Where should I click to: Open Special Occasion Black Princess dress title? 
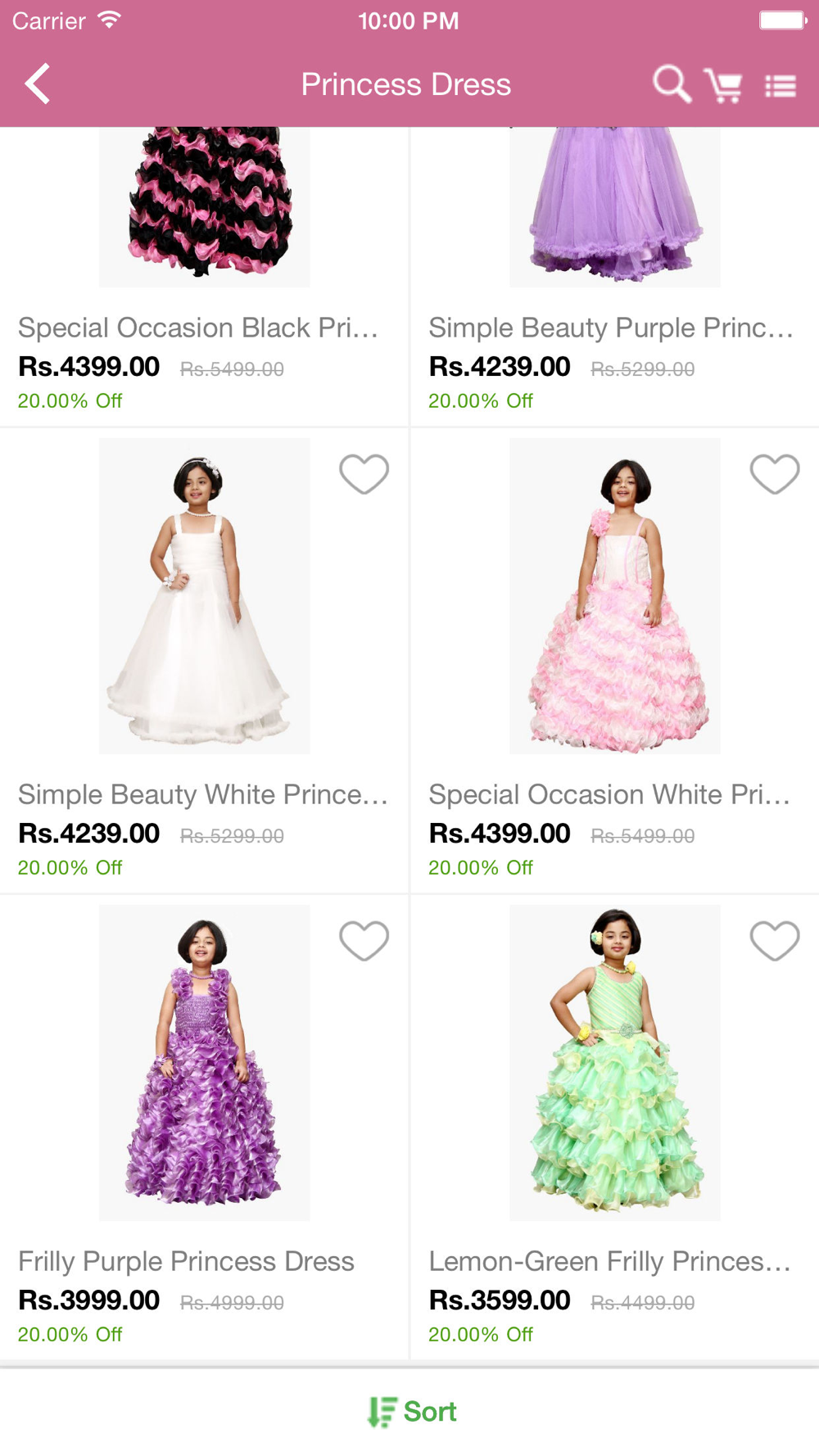pyautogui.click(x=198, y=328)
